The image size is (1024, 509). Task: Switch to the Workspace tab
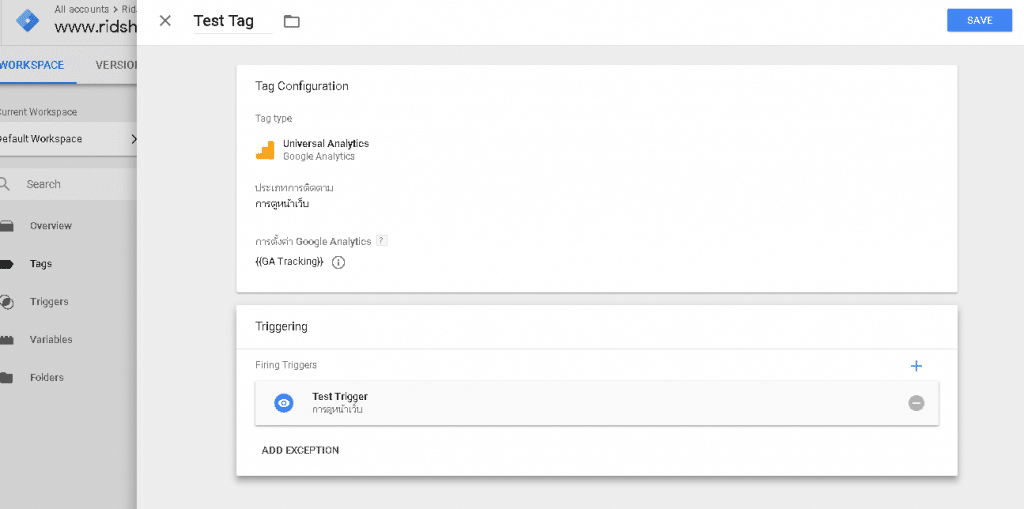pos(32,65)
